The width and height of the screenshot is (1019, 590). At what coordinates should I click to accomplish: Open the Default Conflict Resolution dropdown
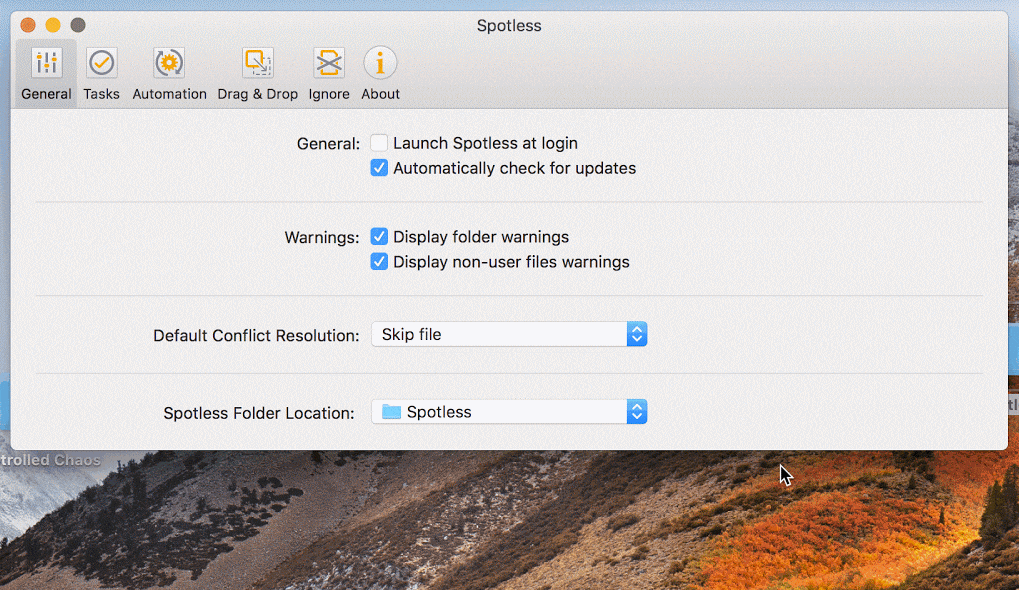point(509,335)
